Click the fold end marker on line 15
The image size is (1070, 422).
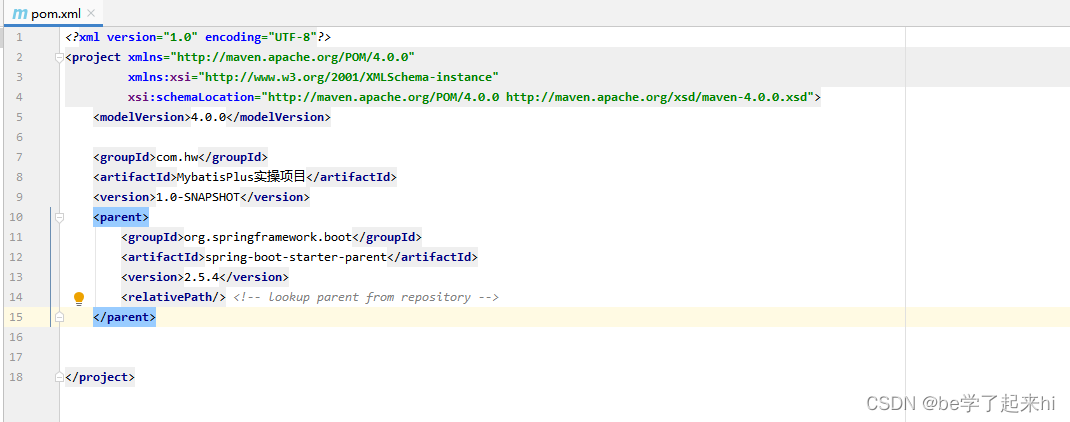click(59, 318)
